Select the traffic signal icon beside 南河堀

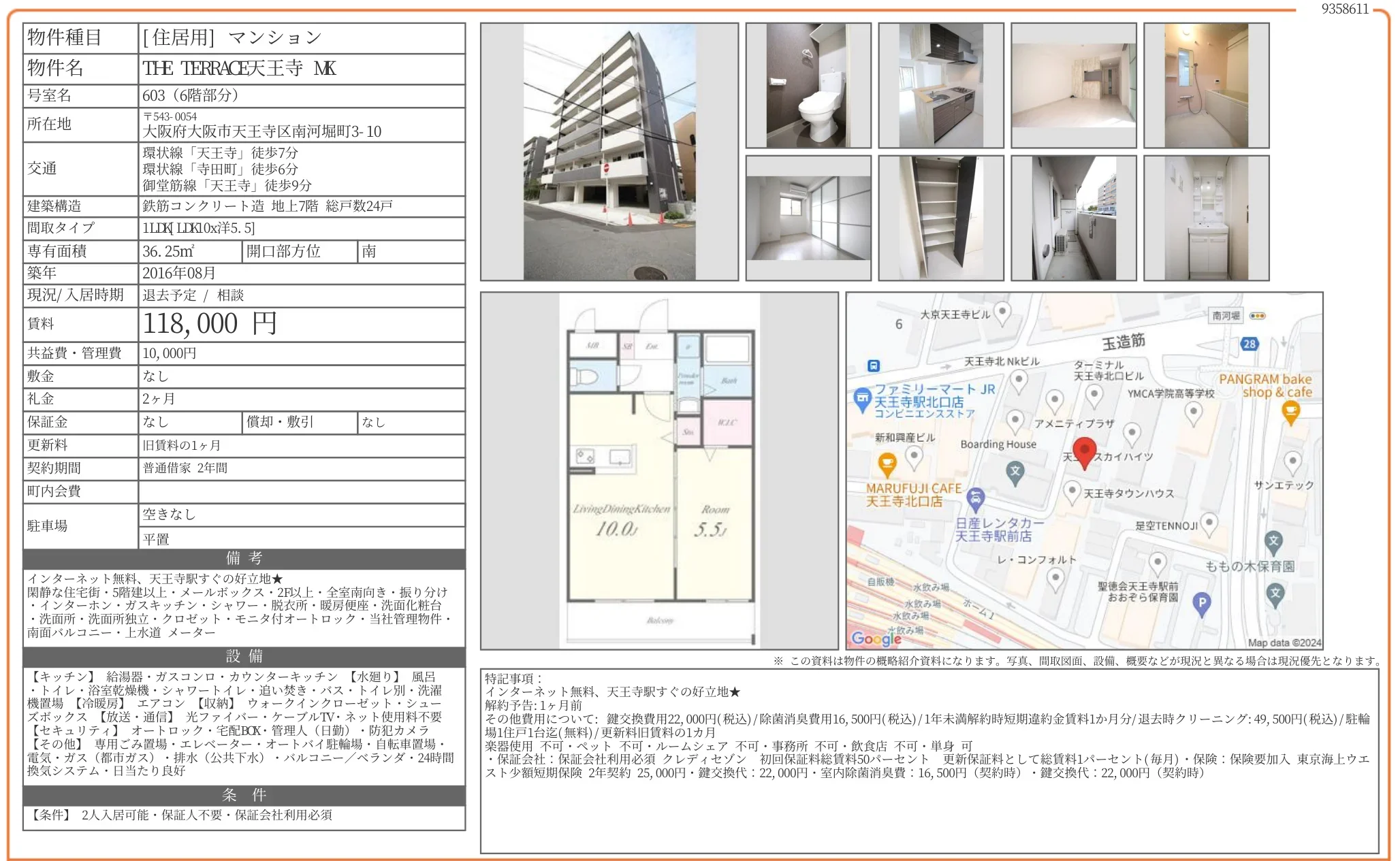coord(1258,315)
